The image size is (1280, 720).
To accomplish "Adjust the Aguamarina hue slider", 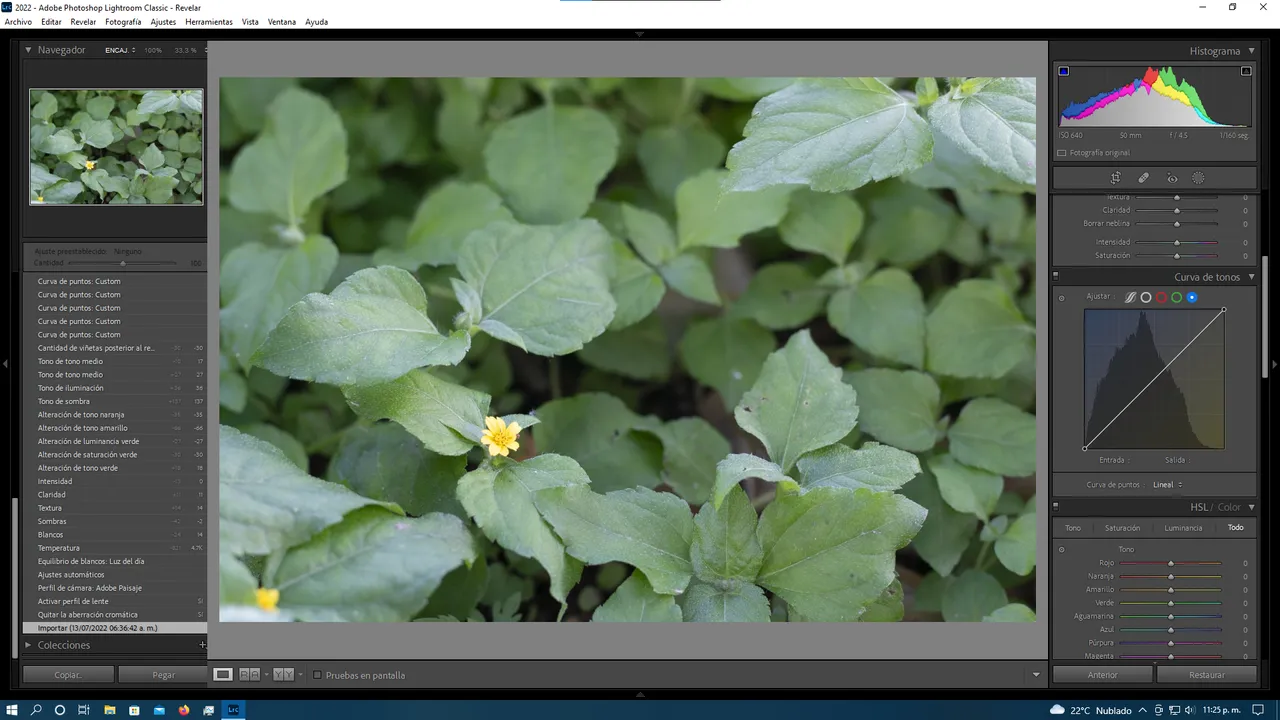I will coord(1171,616).
